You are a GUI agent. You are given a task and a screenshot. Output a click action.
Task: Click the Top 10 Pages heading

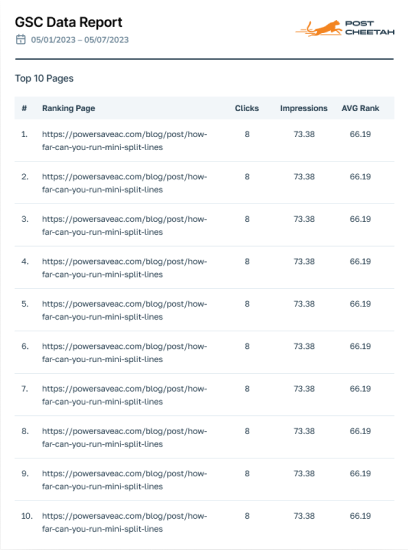44,78
